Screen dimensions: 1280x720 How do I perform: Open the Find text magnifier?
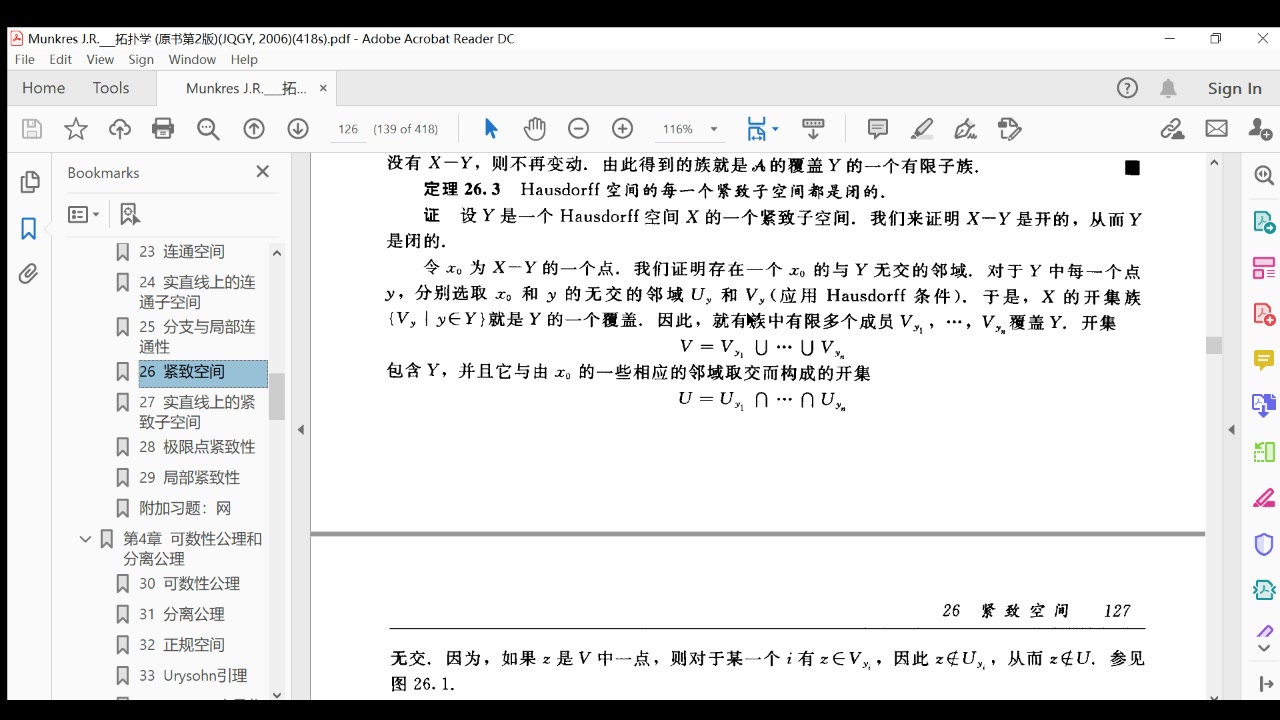point(208,129)
